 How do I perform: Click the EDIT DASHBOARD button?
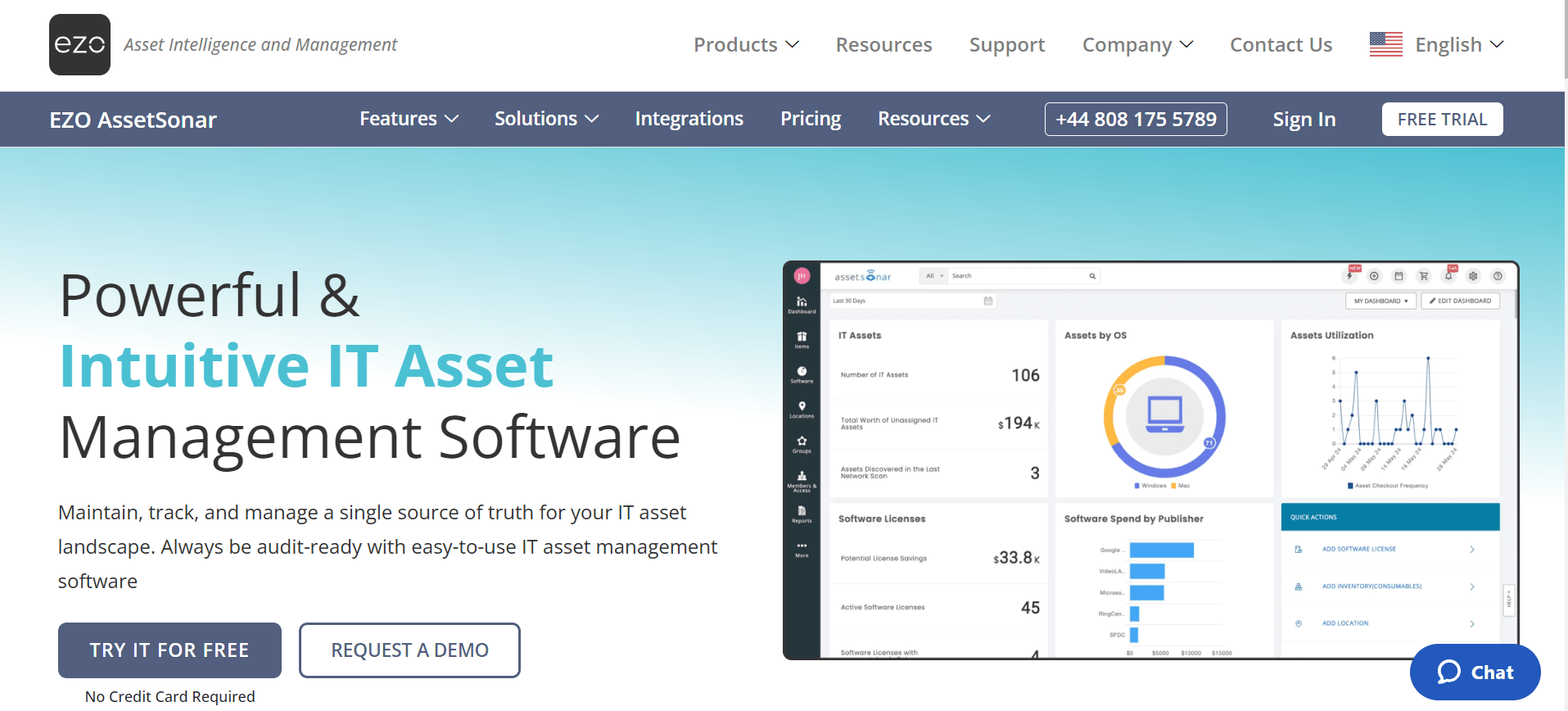click(x=1461, y=301)
